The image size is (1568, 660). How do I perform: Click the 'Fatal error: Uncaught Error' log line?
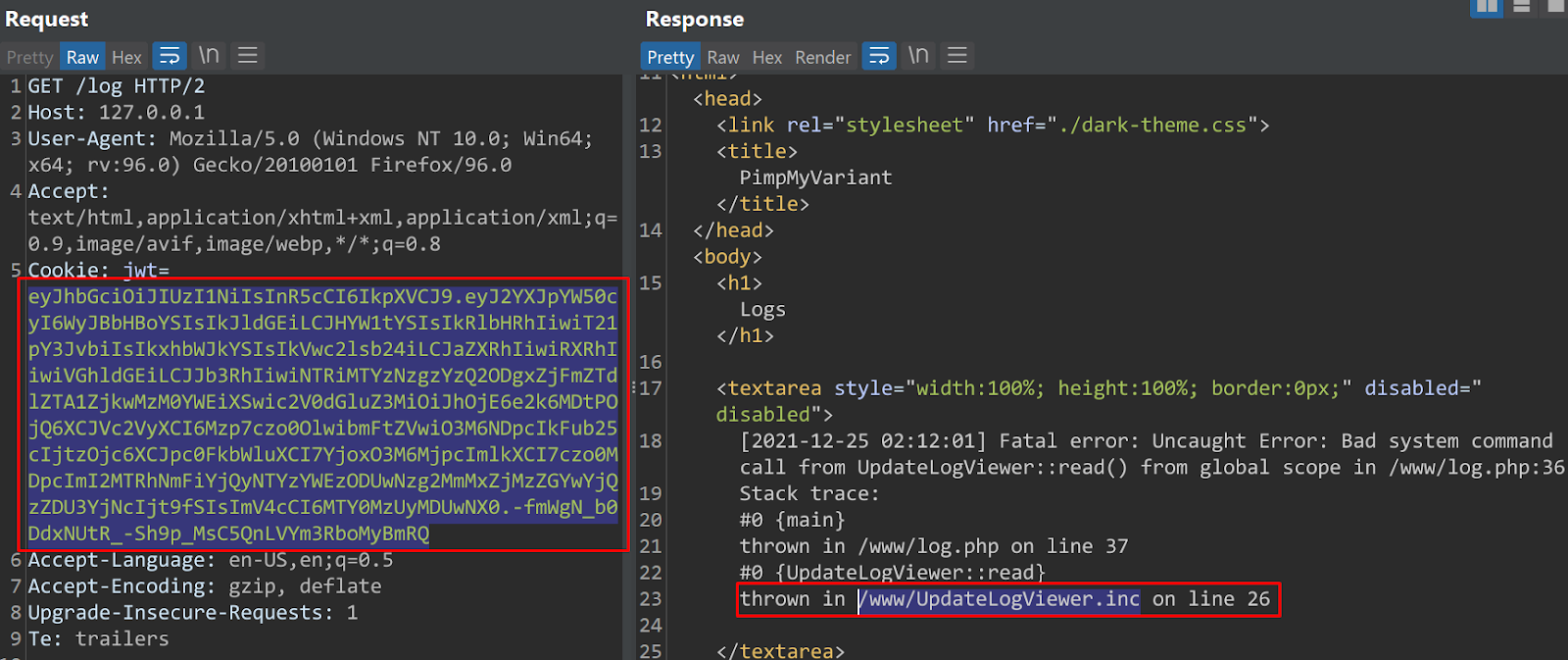[1147, 441]
